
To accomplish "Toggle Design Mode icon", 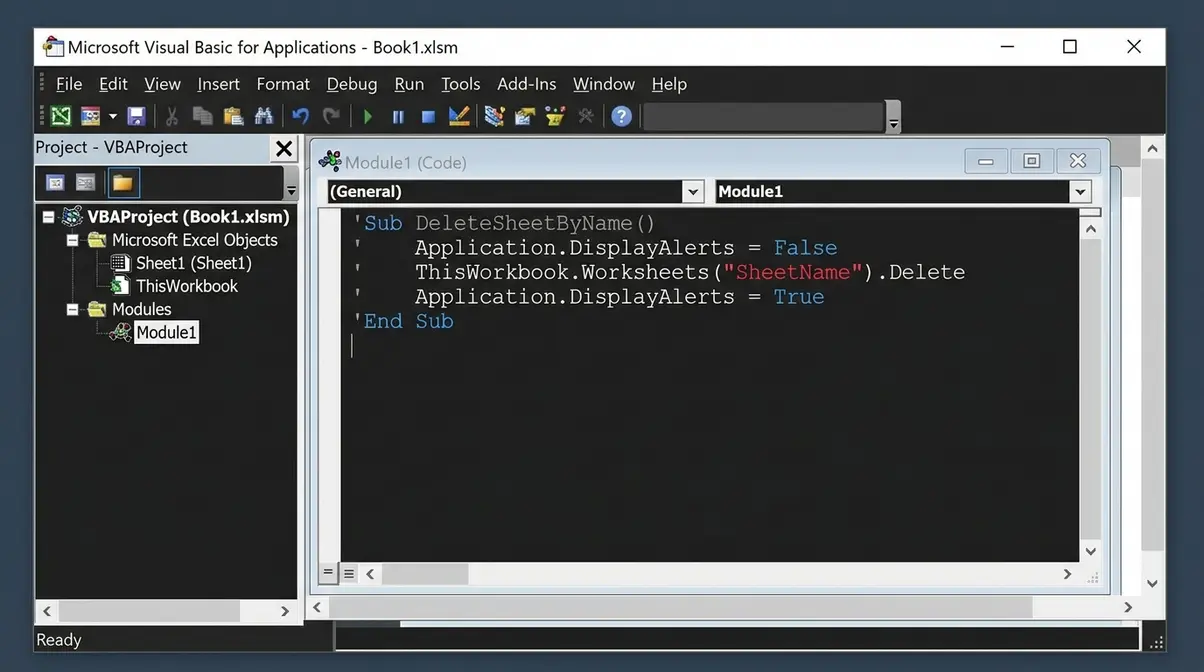I will tap(459, 116).
